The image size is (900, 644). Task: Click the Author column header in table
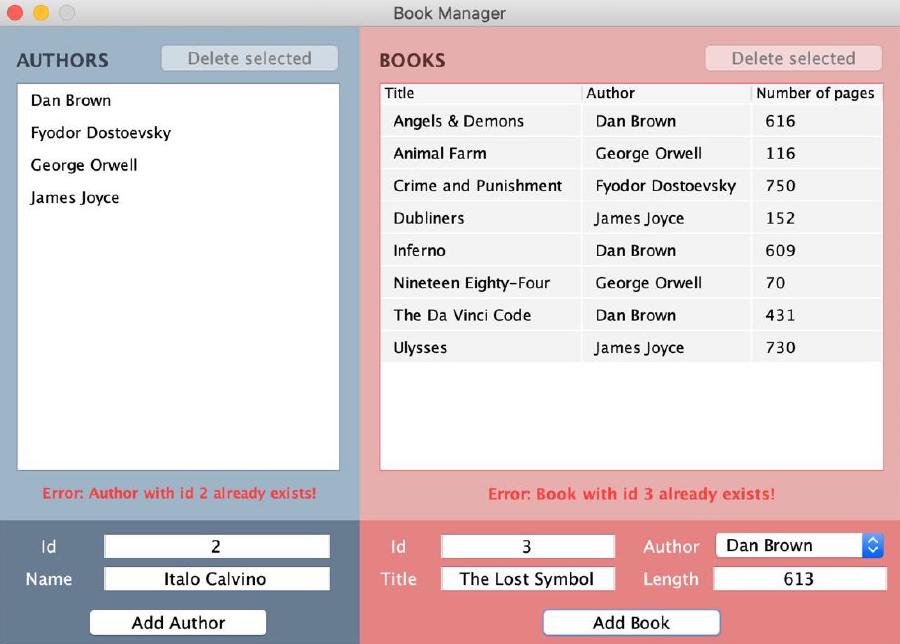(665, 93)
